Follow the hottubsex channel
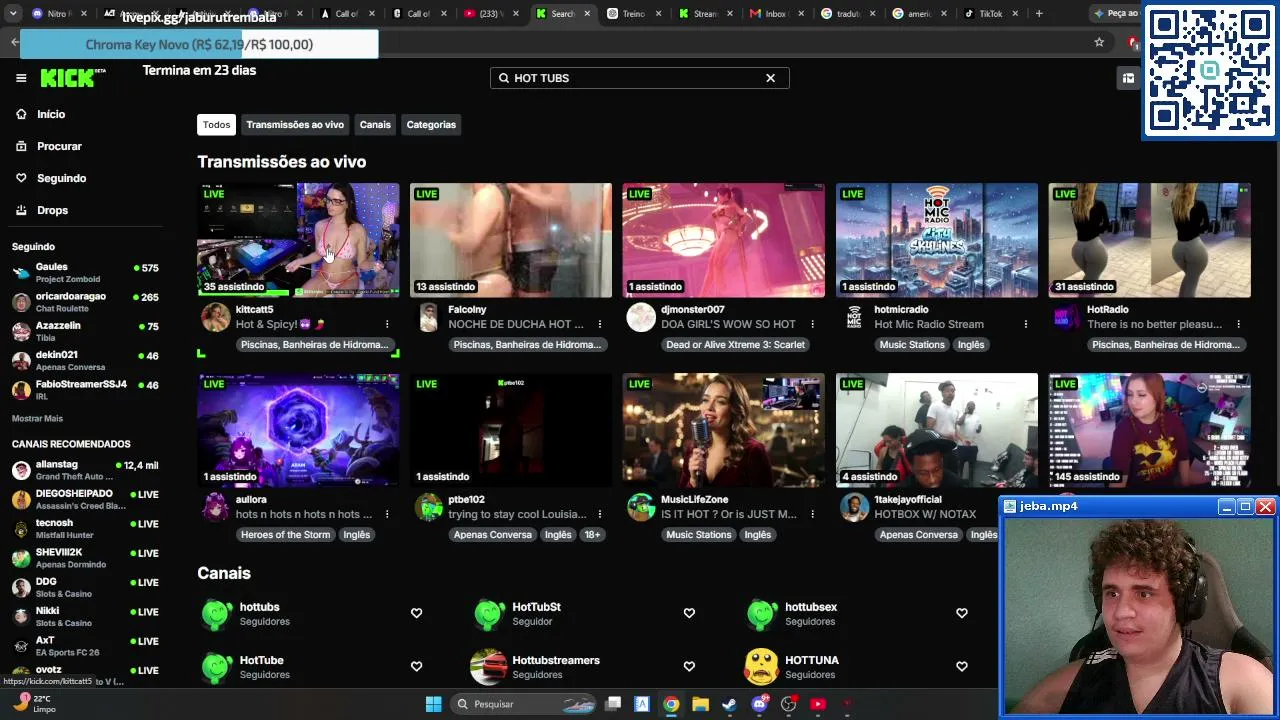Image resolution: width=1280 pixels, height=720 pixels. tap(962, 613)
